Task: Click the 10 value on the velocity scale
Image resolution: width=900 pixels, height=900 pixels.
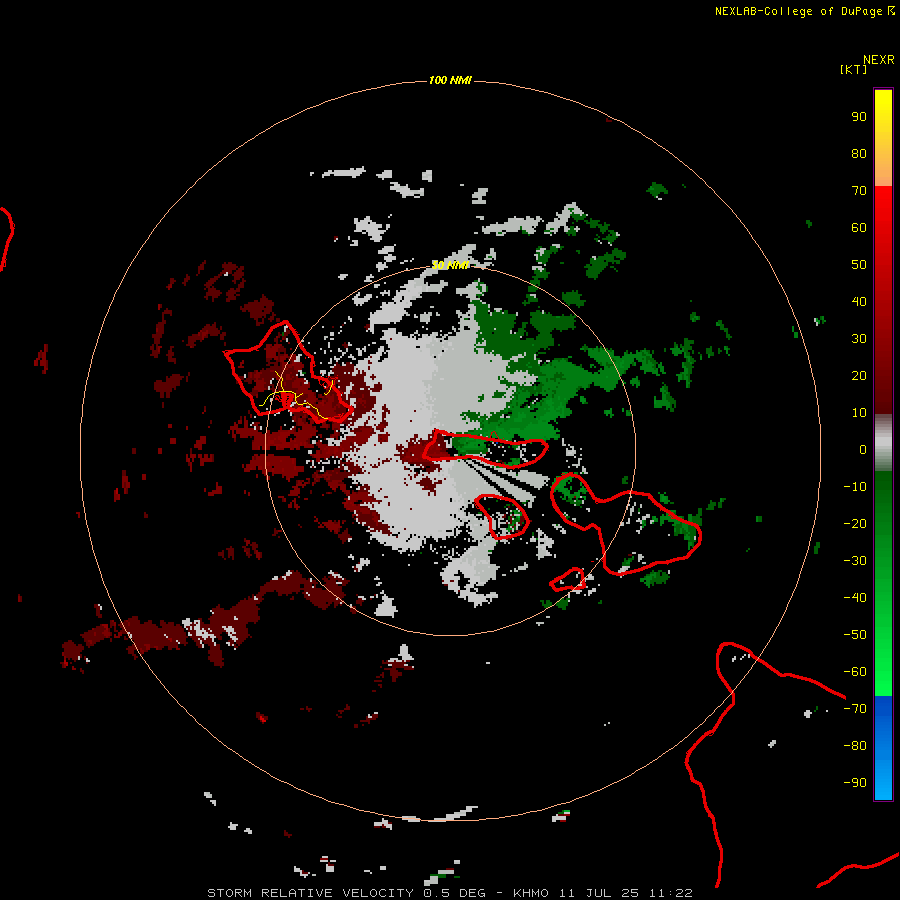Action: 859,413
